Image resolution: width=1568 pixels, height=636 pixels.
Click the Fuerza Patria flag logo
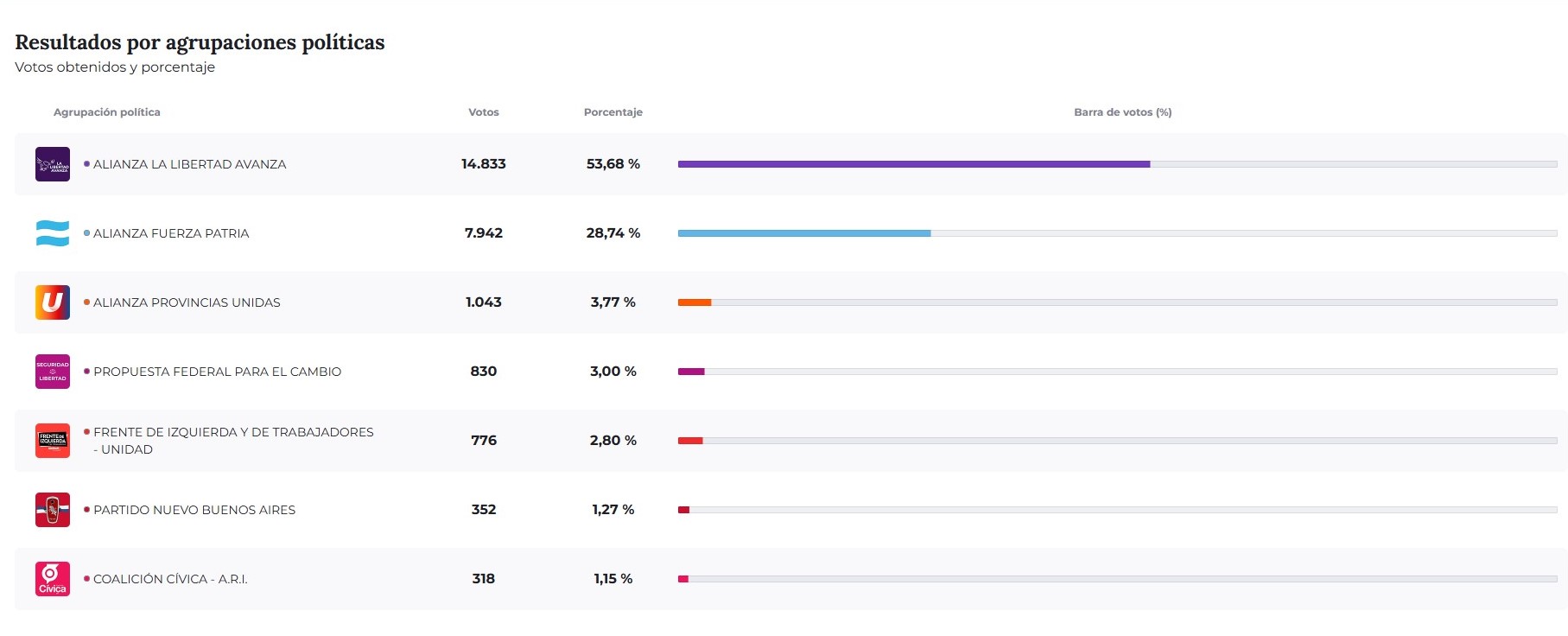[x=52, y=233]
